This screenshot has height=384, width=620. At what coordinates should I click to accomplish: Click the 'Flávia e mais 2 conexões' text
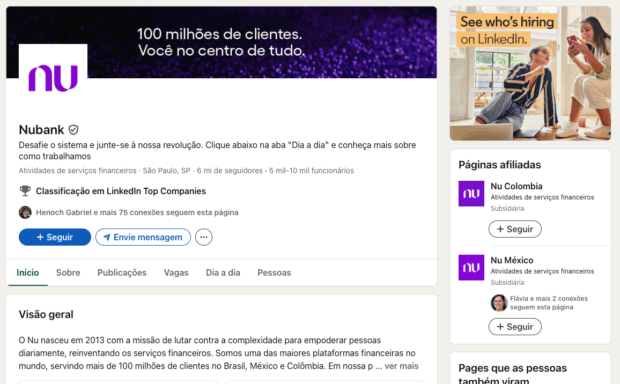pyautogui.click(x=548, y=303)
